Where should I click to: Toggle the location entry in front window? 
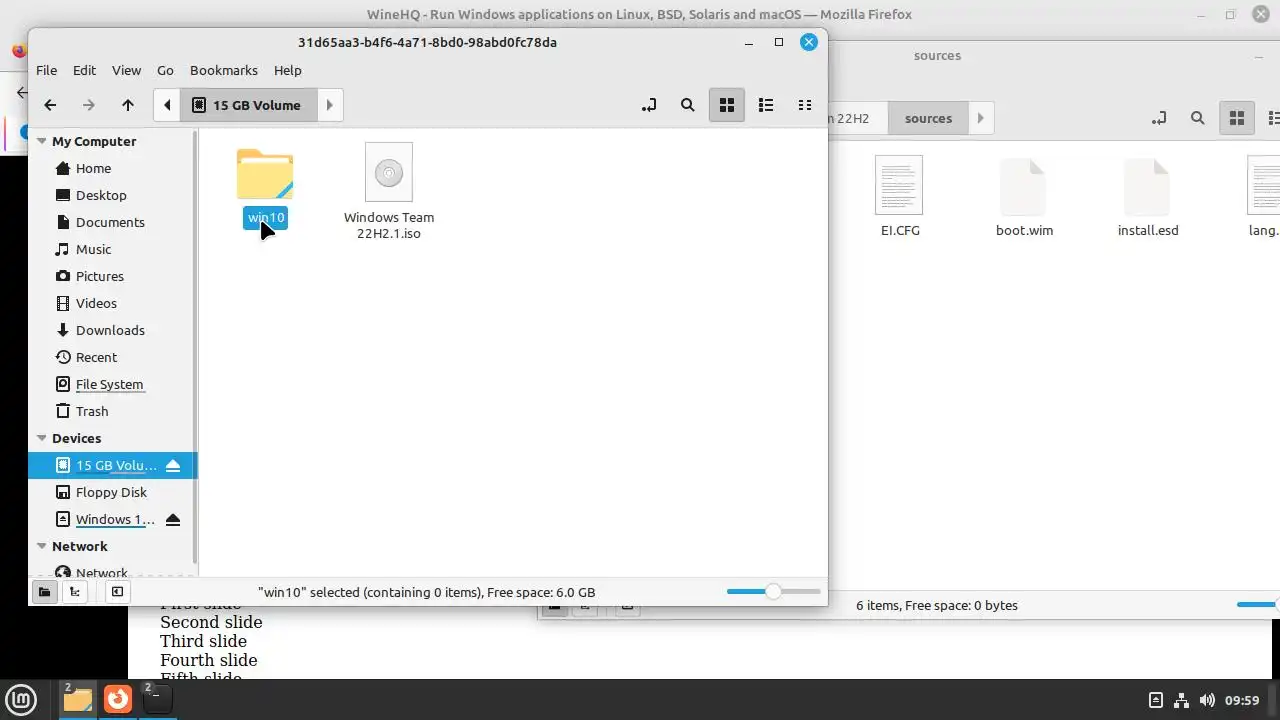(x=649, y=105)
